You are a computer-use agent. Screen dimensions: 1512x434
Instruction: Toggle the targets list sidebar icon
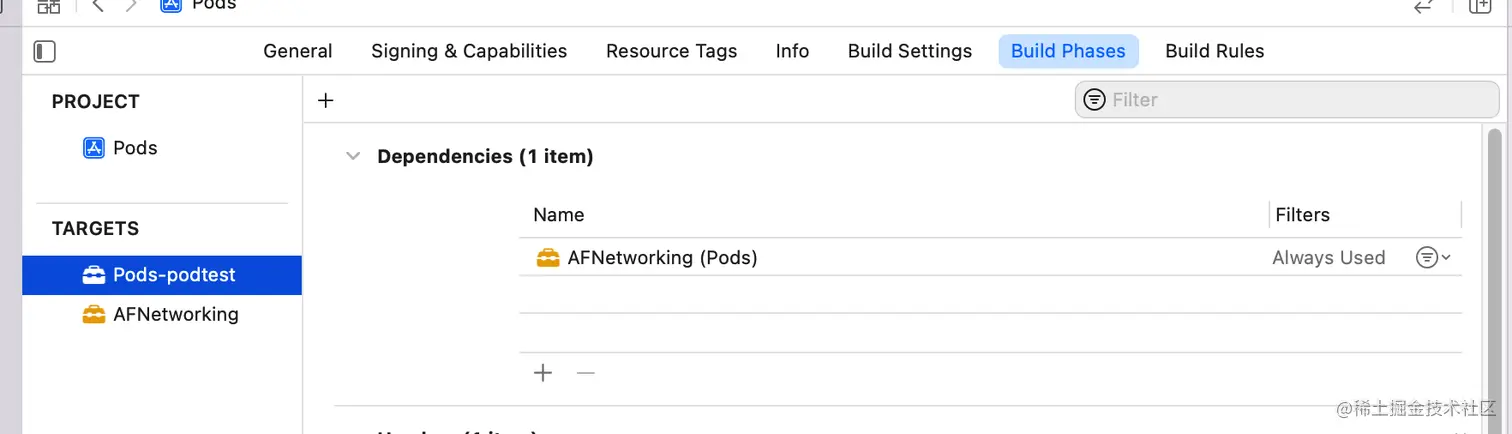(45, 51)
